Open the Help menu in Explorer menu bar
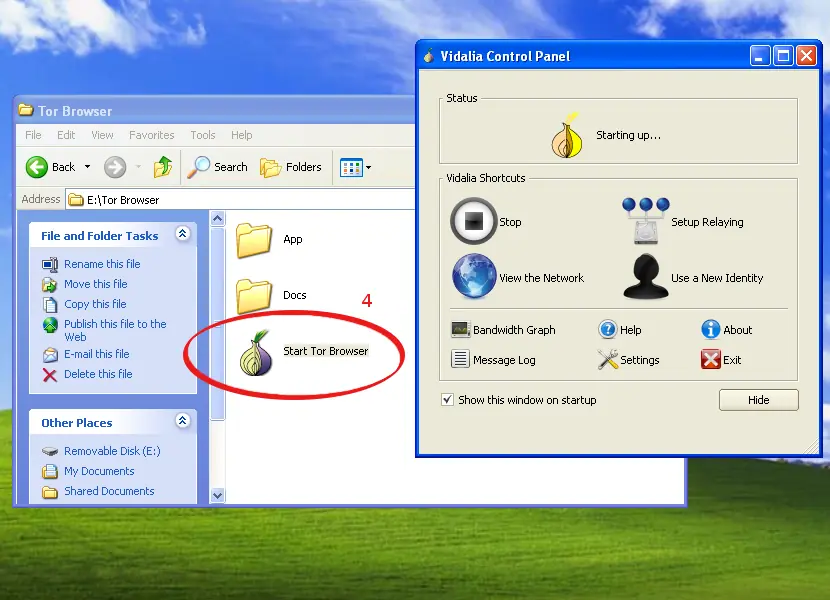The height and width of the screenshot is (600, 830). point(241,135)
